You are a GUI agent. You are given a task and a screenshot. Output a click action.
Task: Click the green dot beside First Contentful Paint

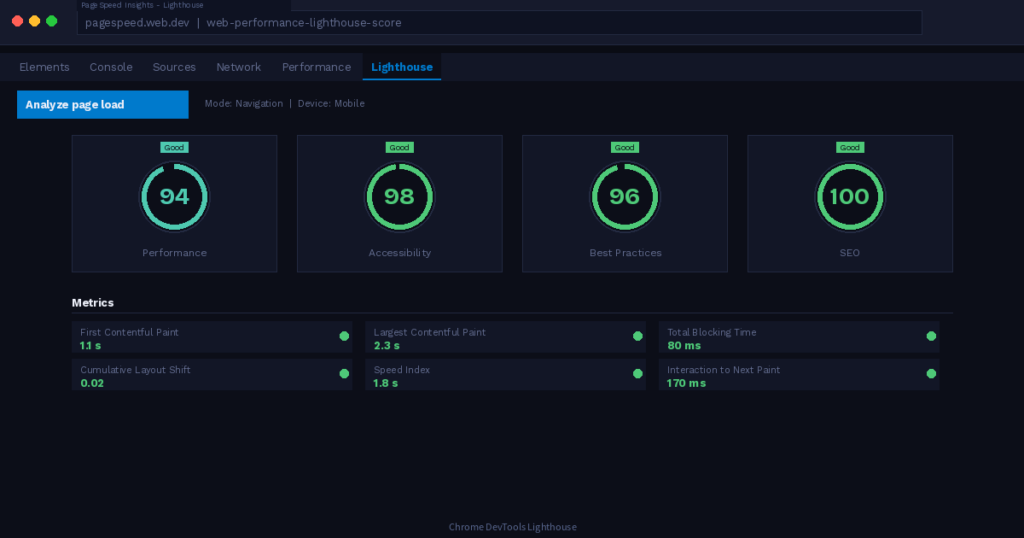(344, 336)
